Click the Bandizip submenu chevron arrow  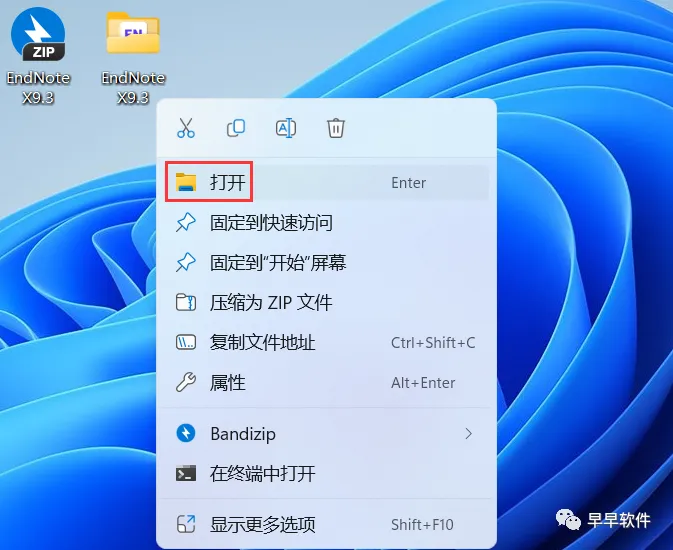pos(469,434)
